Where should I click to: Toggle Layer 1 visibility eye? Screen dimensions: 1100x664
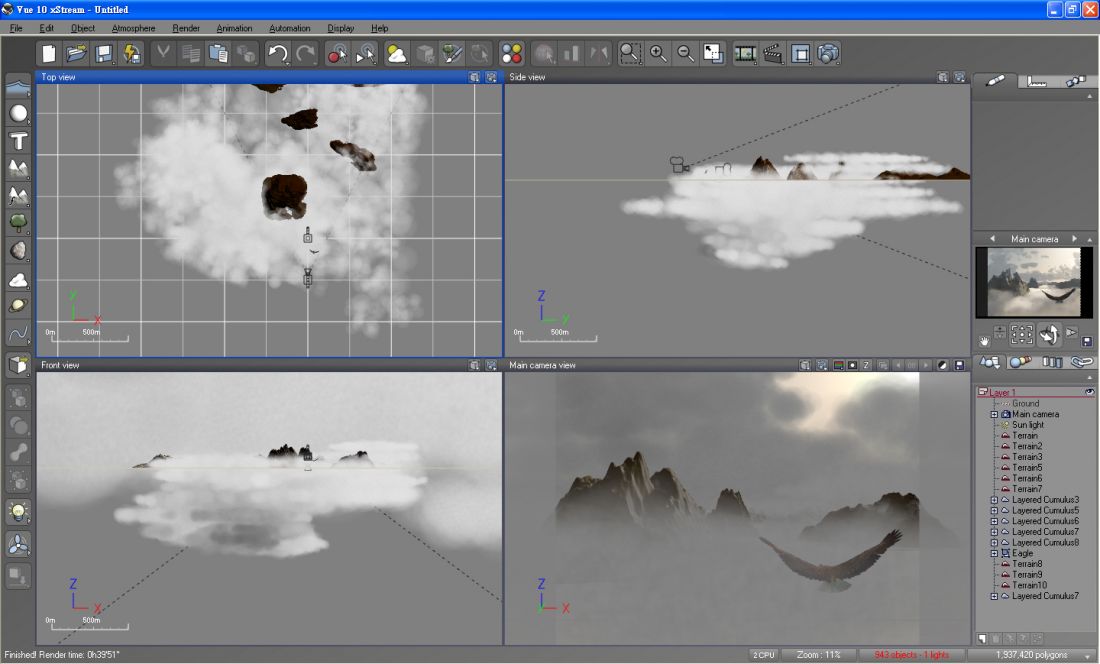tap(1089, 392)
